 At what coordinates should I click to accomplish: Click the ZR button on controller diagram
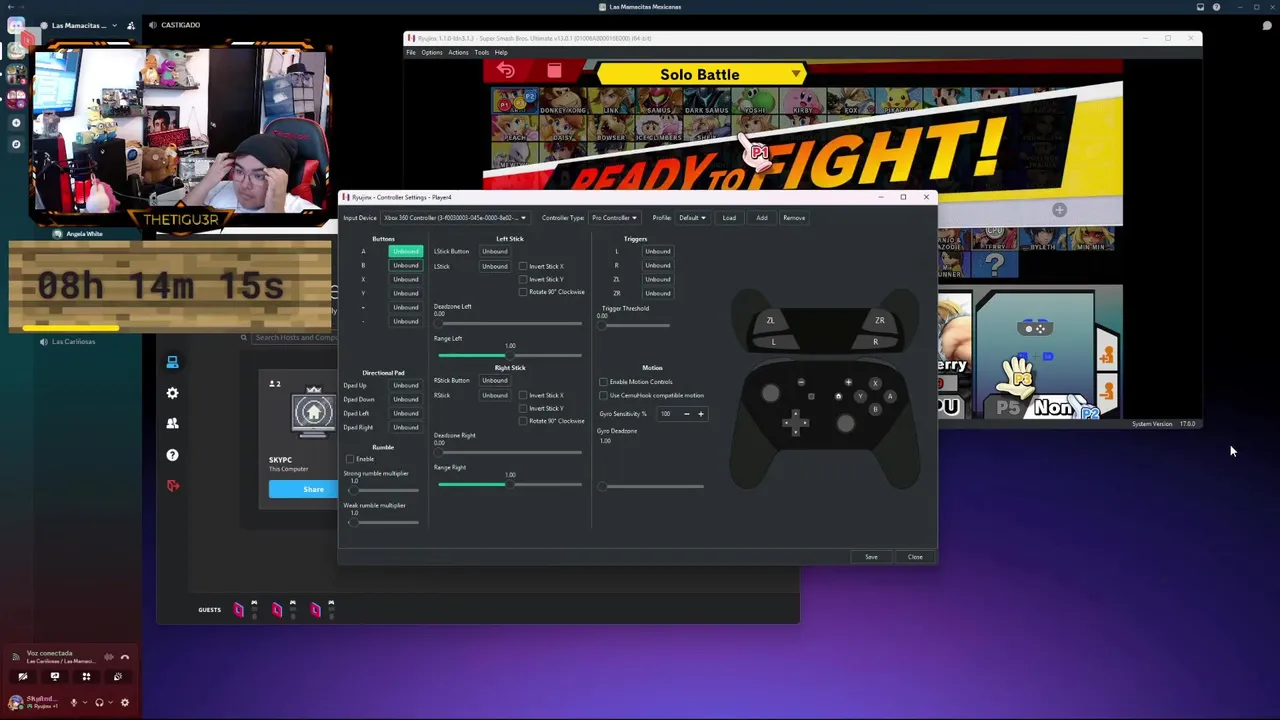pos(880,320)
